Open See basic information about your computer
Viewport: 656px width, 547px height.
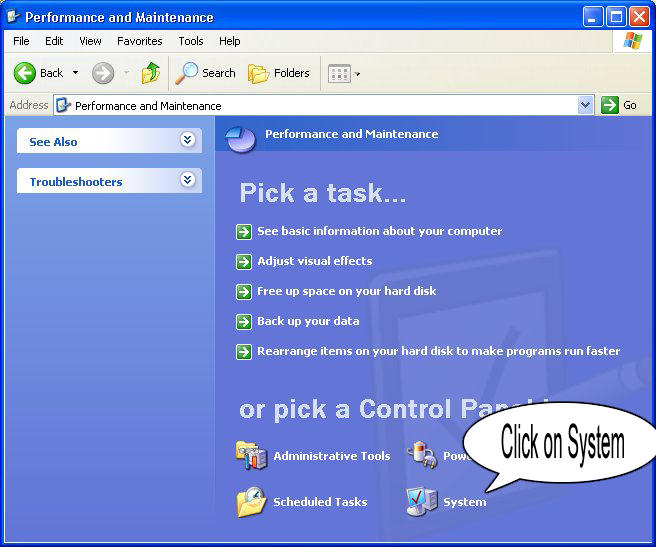379,231
